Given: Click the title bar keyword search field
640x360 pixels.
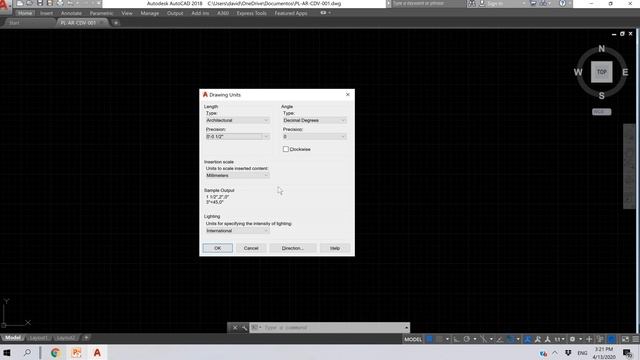Looking at the screenshot, I should tap(428, 3).
